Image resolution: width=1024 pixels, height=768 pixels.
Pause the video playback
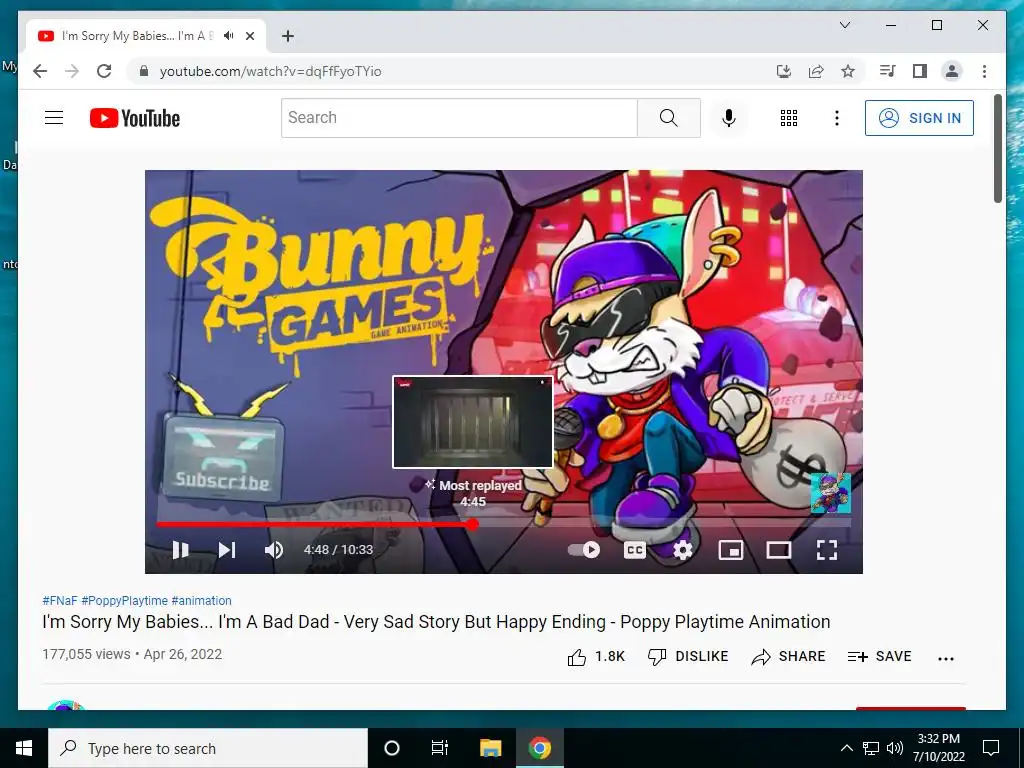(180, 550)
